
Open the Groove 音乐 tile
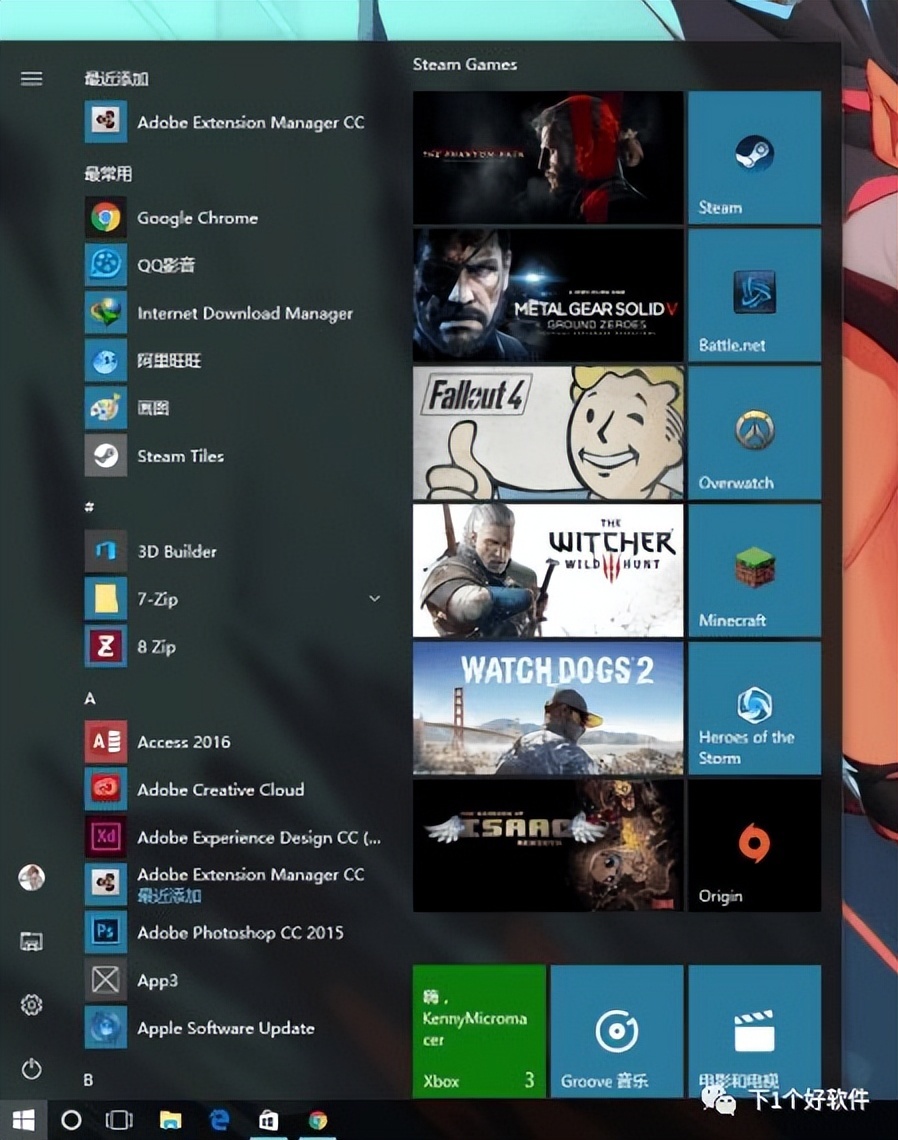pos(617,1031)
